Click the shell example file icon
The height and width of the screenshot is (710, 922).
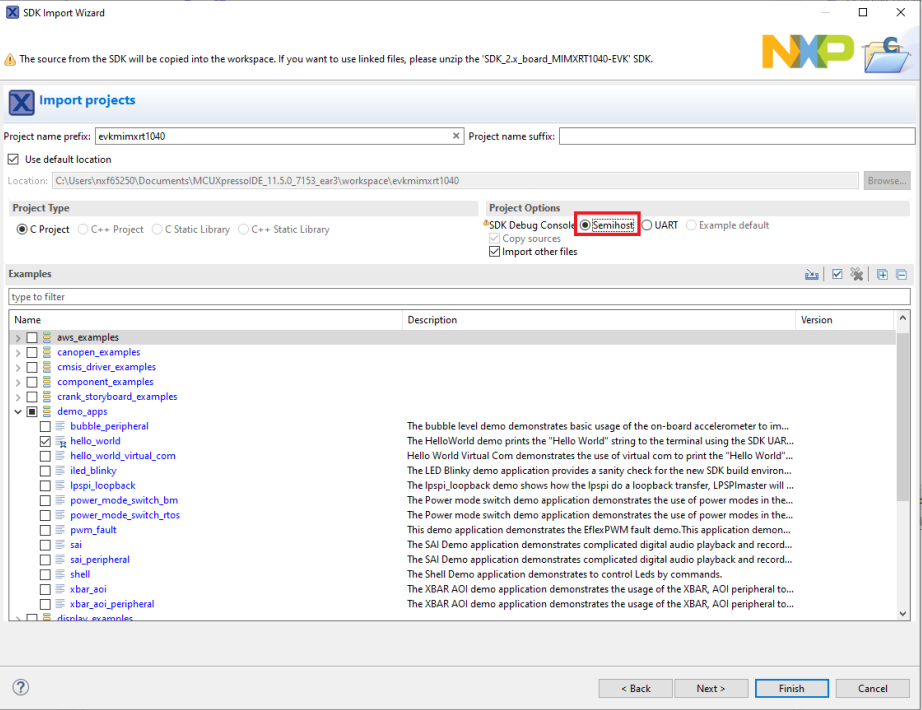pos(60,575)
